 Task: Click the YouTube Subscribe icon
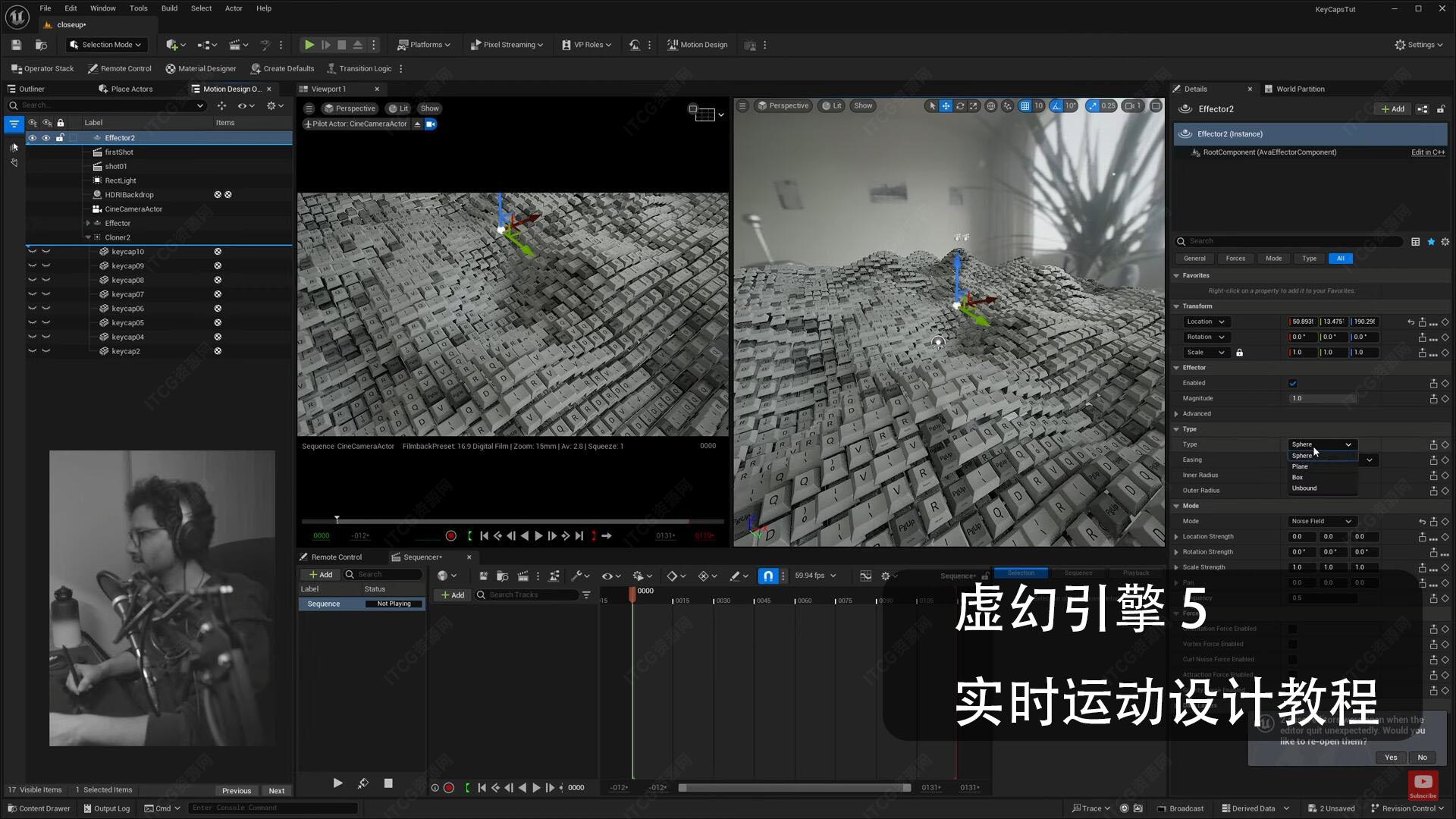(1423, 786)
